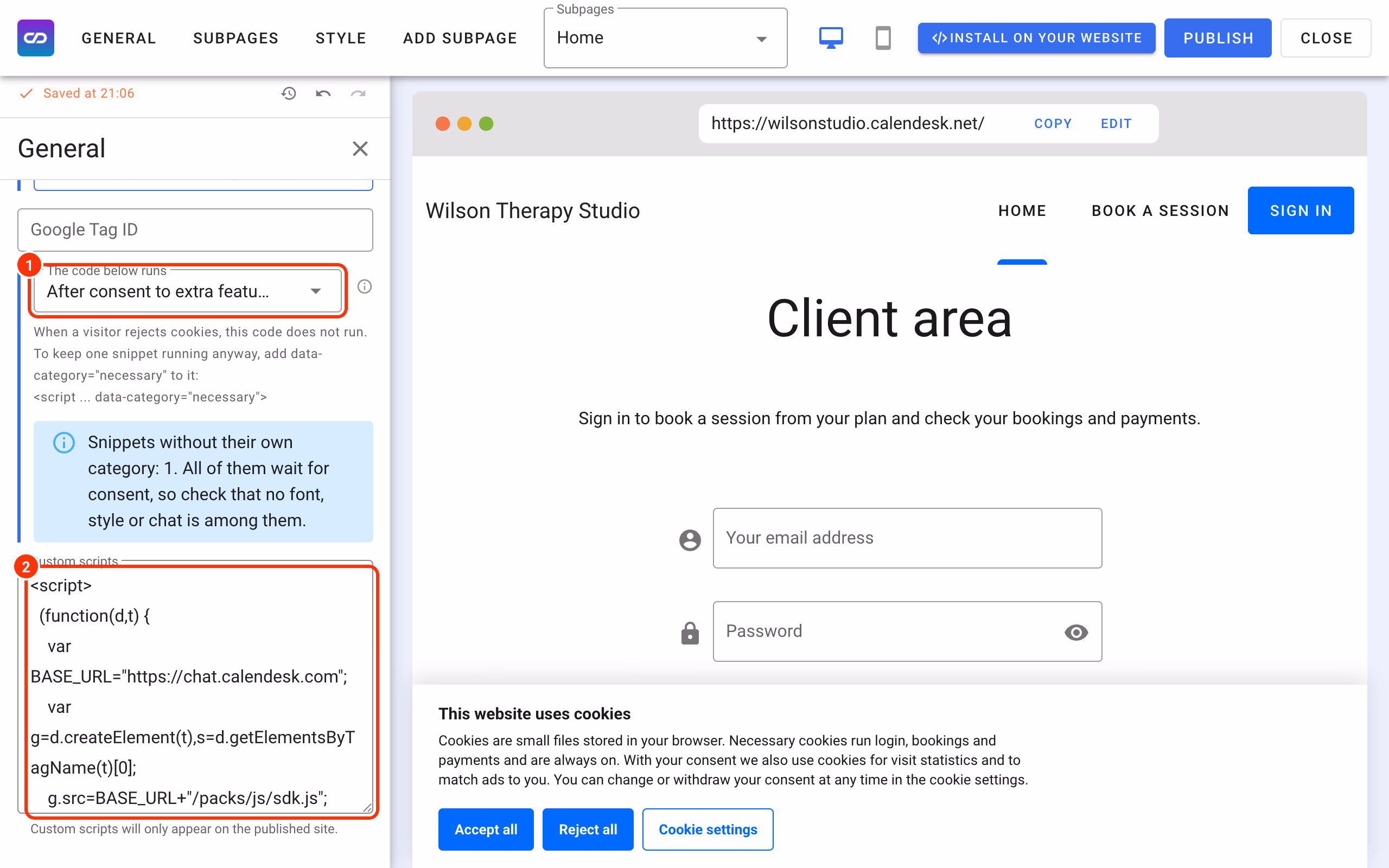Click the PUBLISH button
The height and width of the screenshot is (868, 1389).
tap(1218, 38)
